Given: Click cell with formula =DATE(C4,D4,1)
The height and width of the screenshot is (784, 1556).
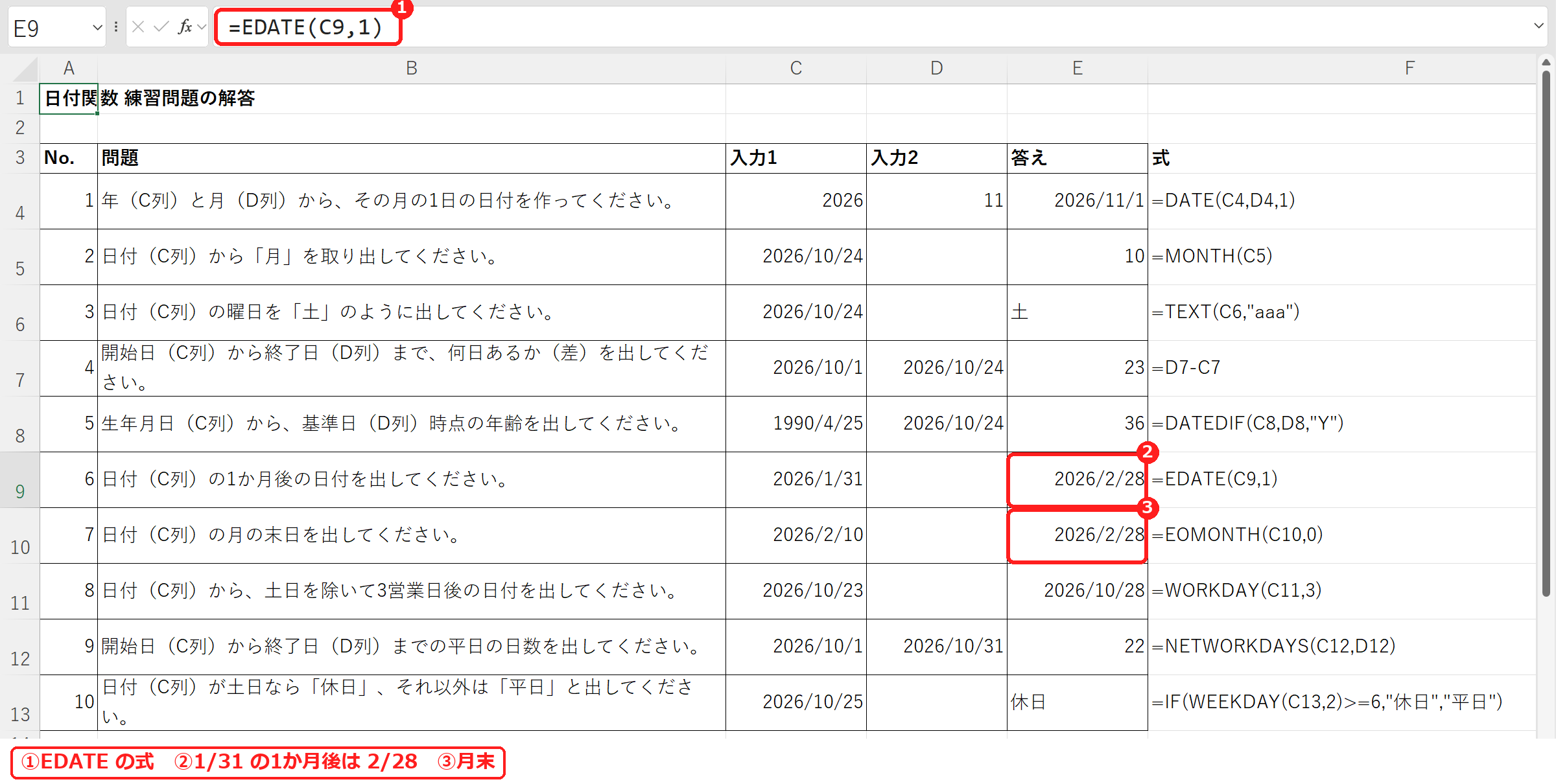Looking at the screenshot, I should click(1342, 201).
